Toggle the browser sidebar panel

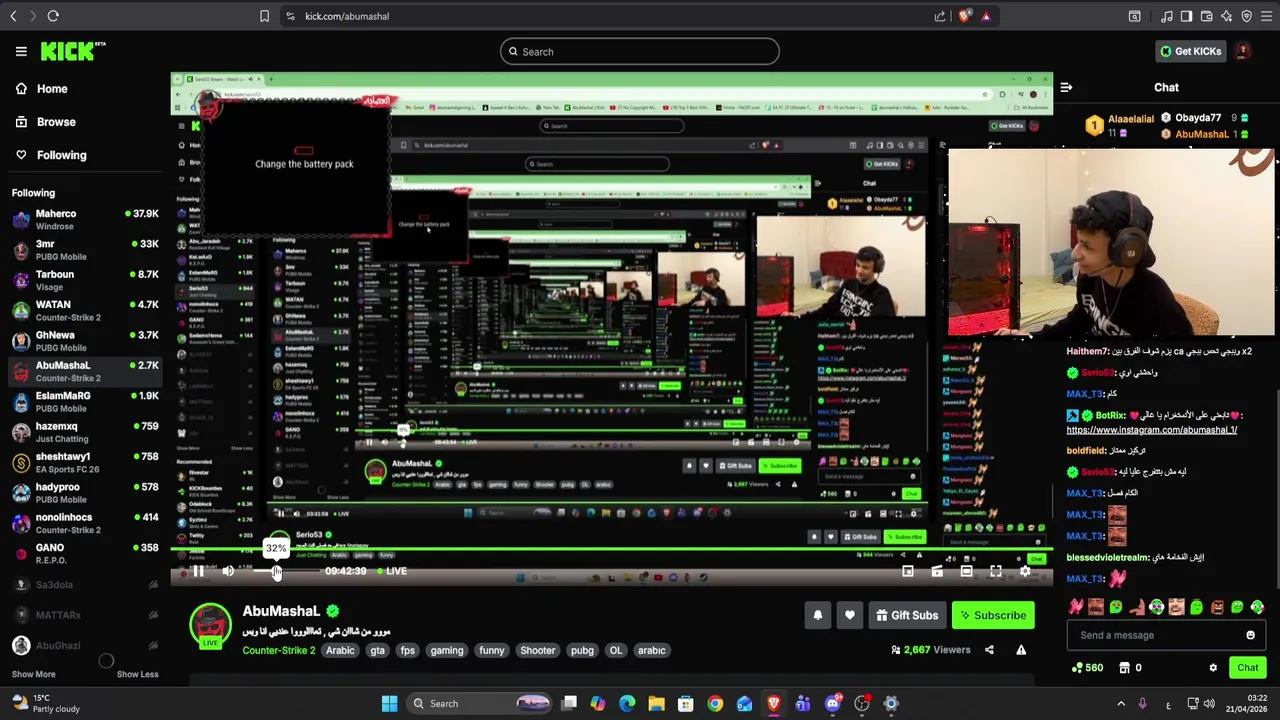[1186, 16]
